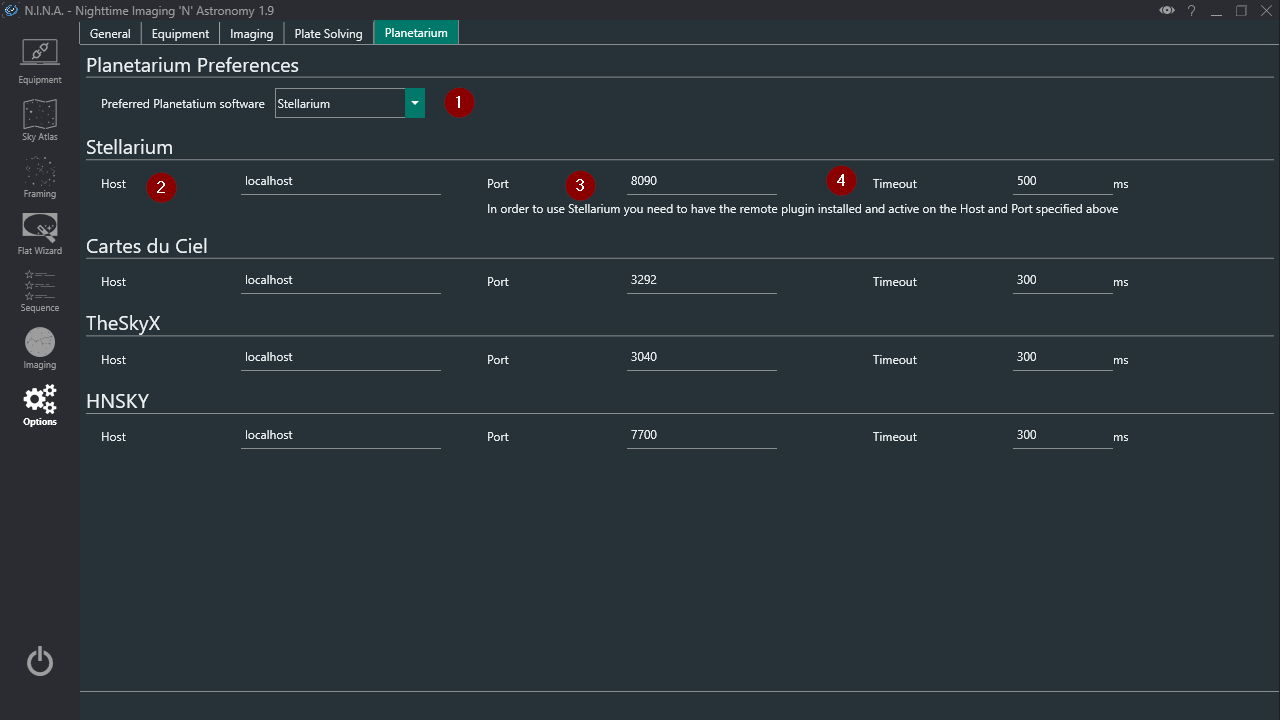
Task: Click the N.I.N.A. app logo icon
Action: pyautogui.click(x=11, y=10)
